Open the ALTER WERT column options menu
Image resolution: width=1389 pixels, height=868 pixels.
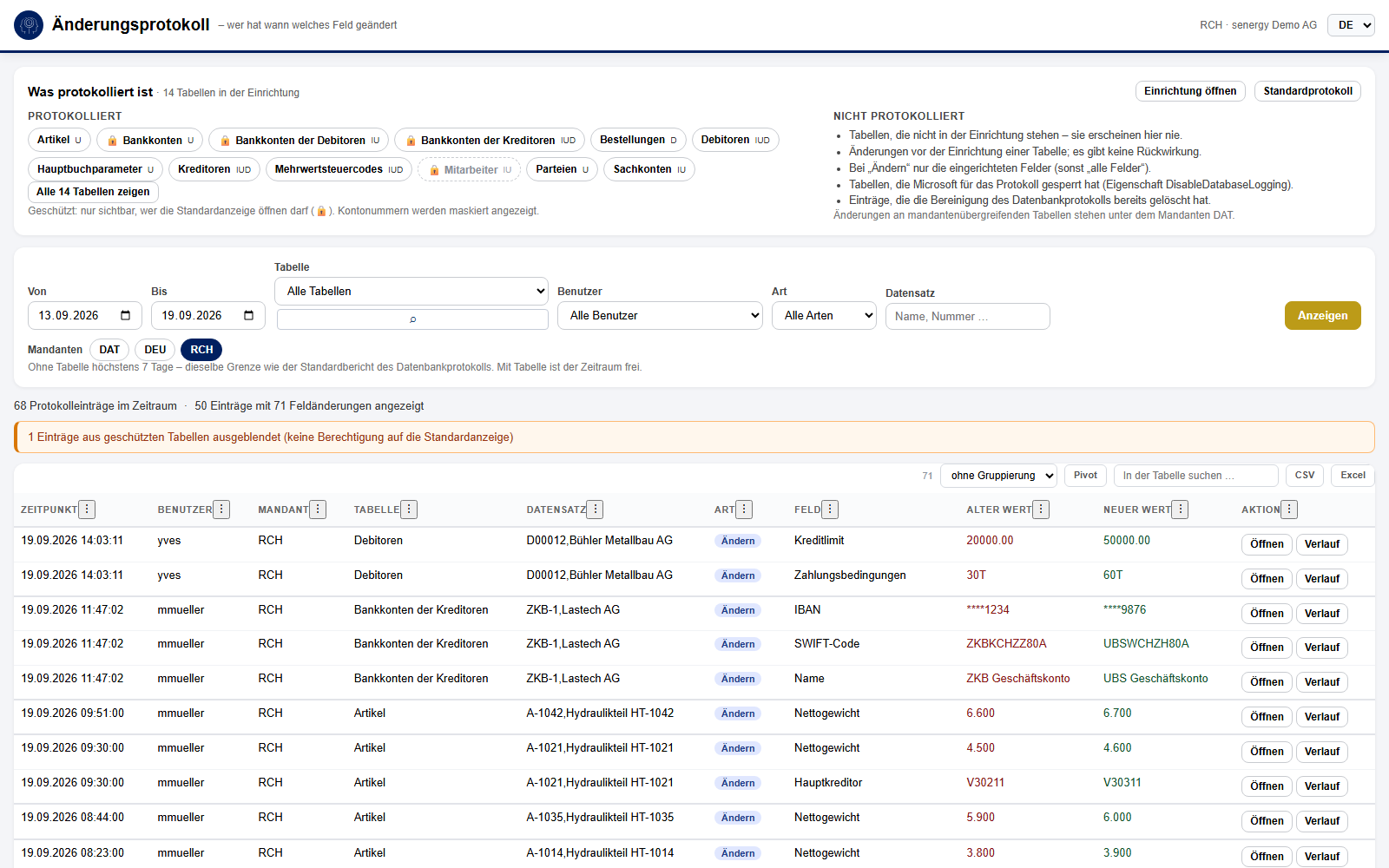tap(1041, 510)
